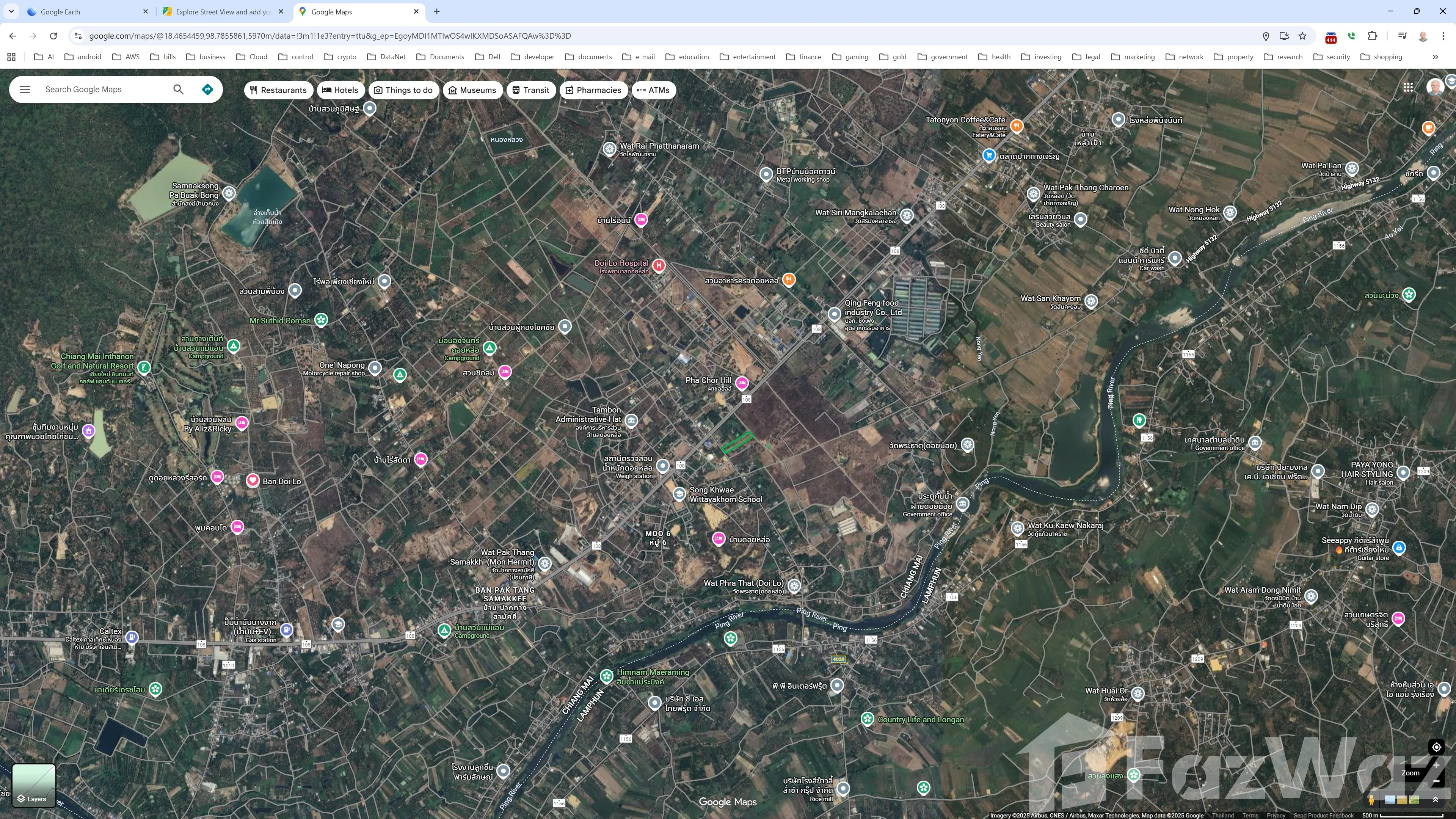Open the hamburger menu in Google Maps

tap(25, 89)
